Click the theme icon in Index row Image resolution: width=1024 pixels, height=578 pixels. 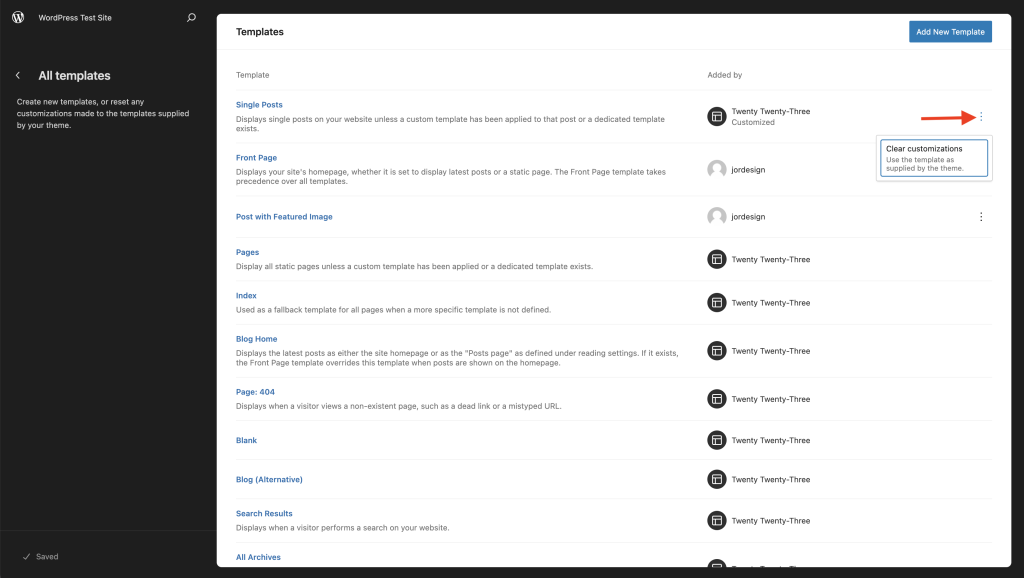coord(716,302)
